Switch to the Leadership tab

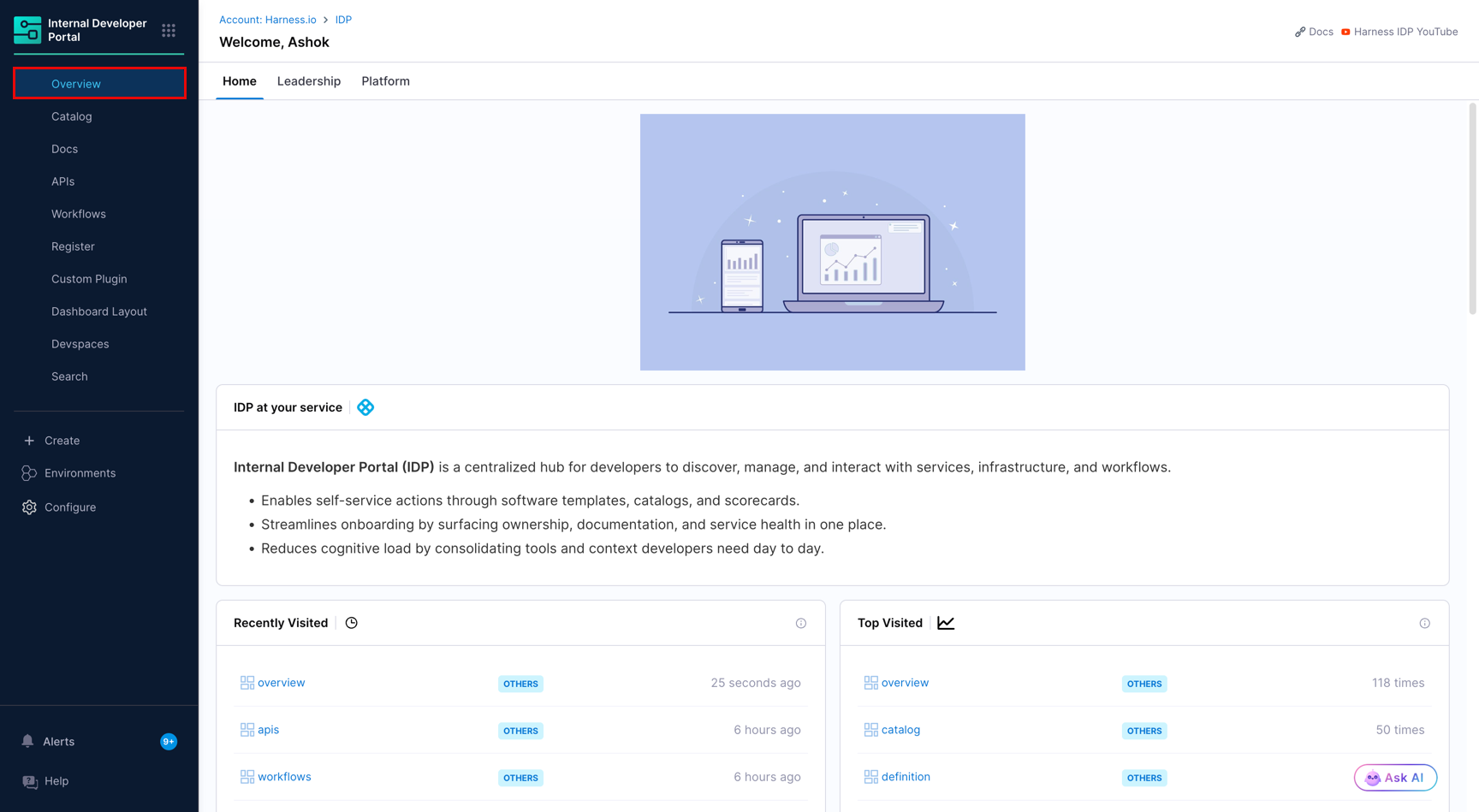tap(309, 81)
